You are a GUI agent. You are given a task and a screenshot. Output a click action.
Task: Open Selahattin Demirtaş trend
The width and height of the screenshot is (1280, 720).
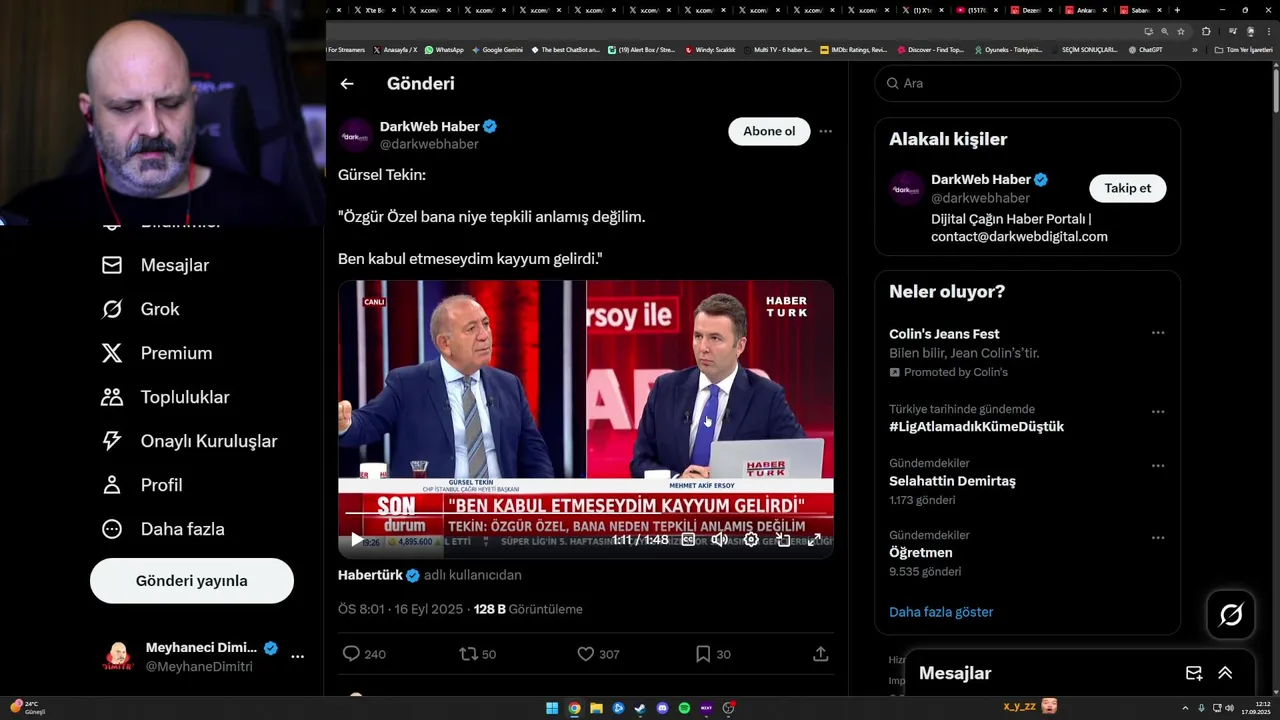tap(952, 481)
